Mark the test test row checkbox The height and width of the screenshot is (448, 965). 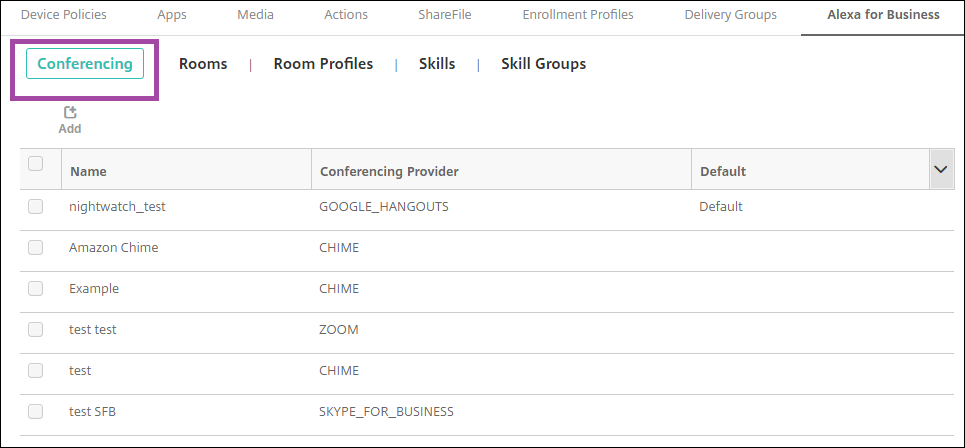tap(36, 329)
